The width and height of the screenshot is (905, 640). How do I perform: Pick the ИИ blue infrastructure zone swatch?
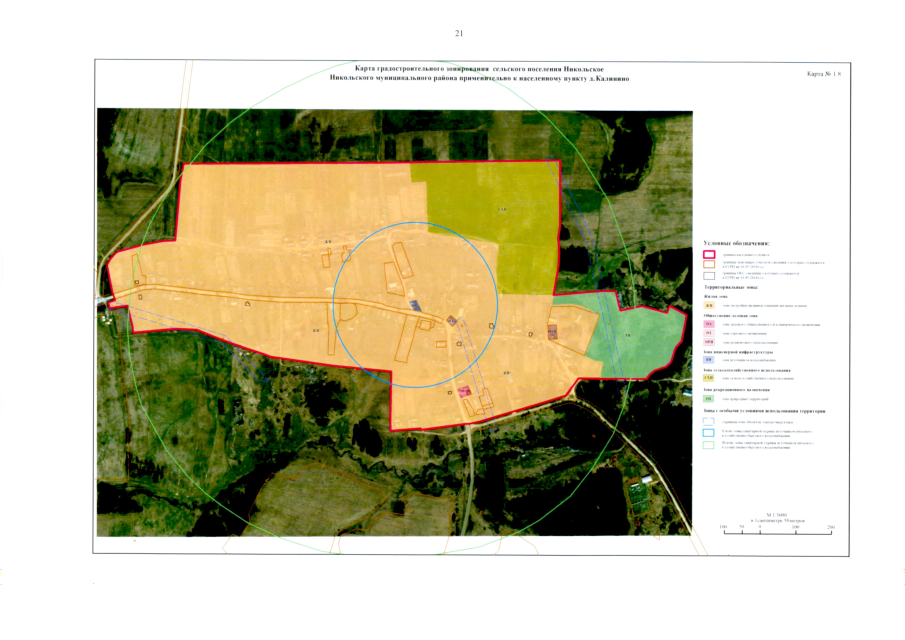tap(709, 360)
